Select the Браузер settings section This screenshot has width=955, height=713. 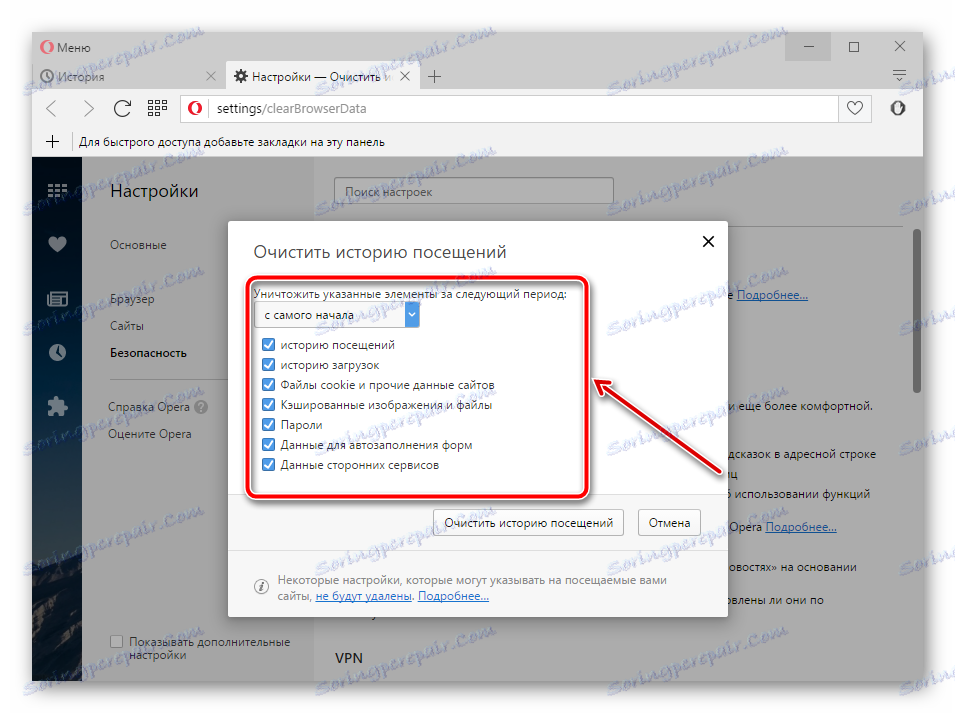132,299
